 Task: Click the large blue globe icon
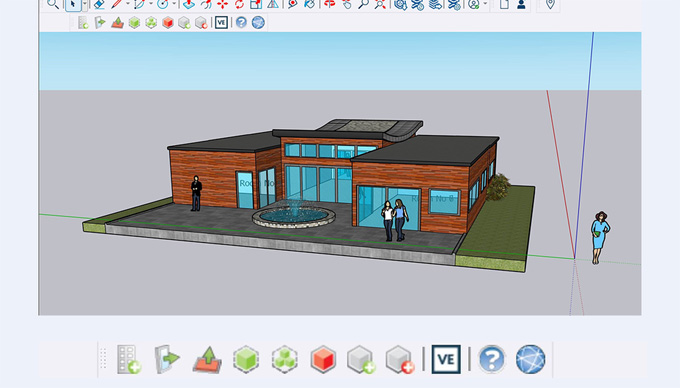tap(530, 359)
